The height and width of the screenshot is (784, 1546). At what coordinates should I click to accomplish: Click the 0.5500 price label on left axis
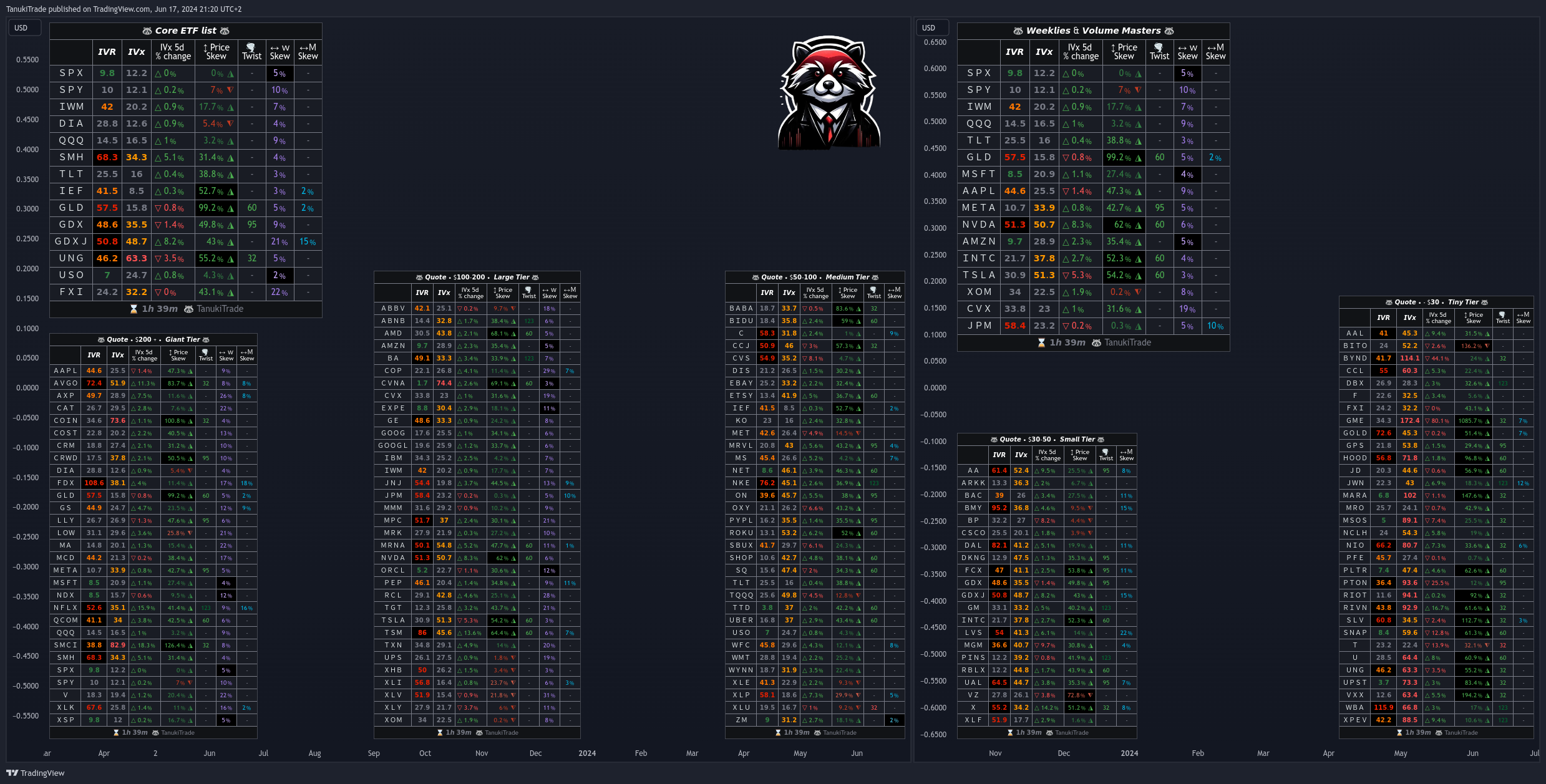[27, 60]
